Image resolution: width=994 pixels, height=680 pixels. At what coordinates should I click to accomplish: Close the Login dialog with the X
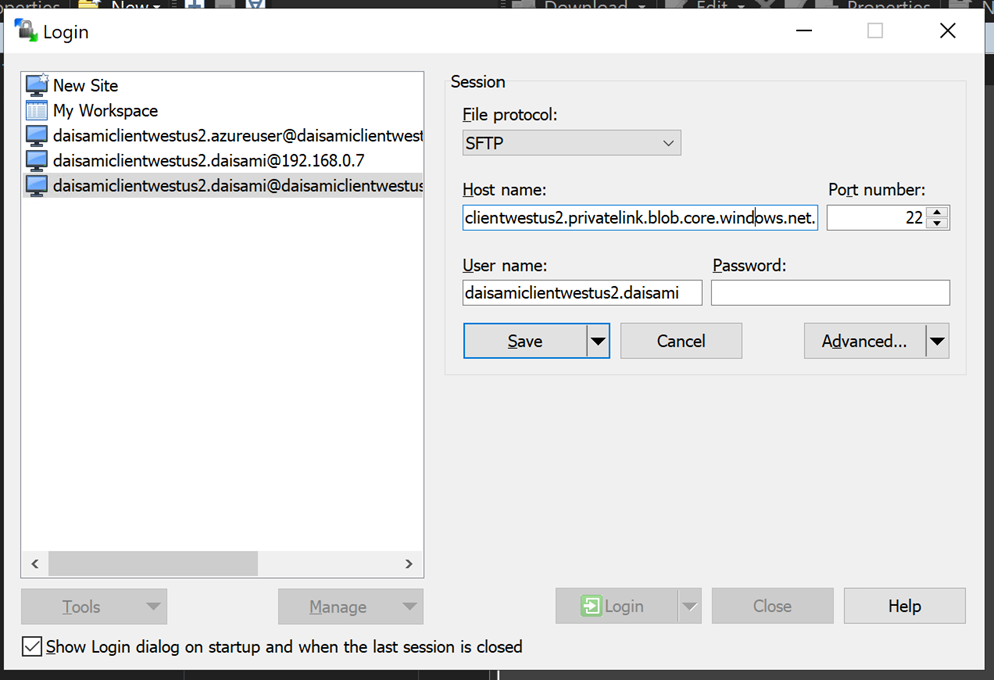click(x=948, y=30)
